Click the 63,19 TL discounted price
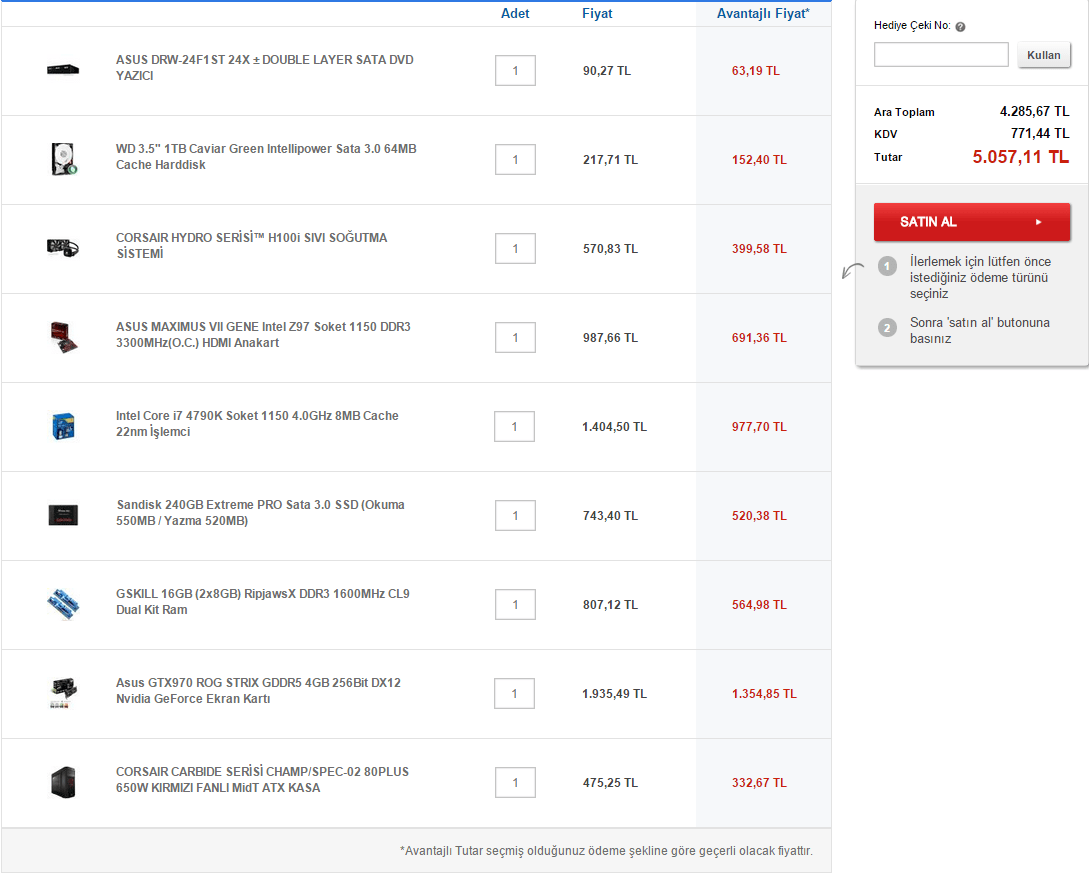 coord(756,71)
